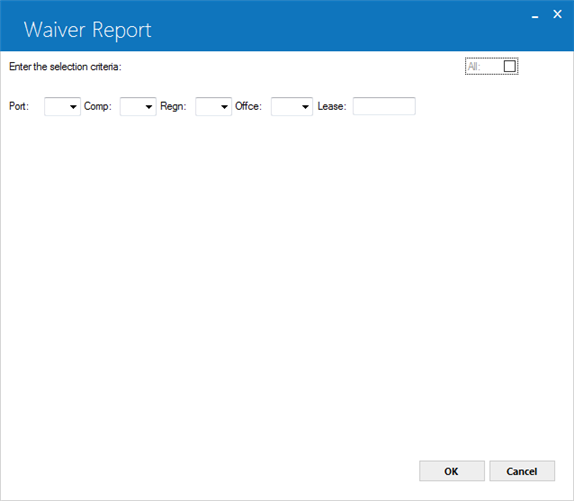This screenshot has height=501, width=574.
Task: Open the Regn dropdown arrow
Action: pyautogui.click(x=224, y=106)
